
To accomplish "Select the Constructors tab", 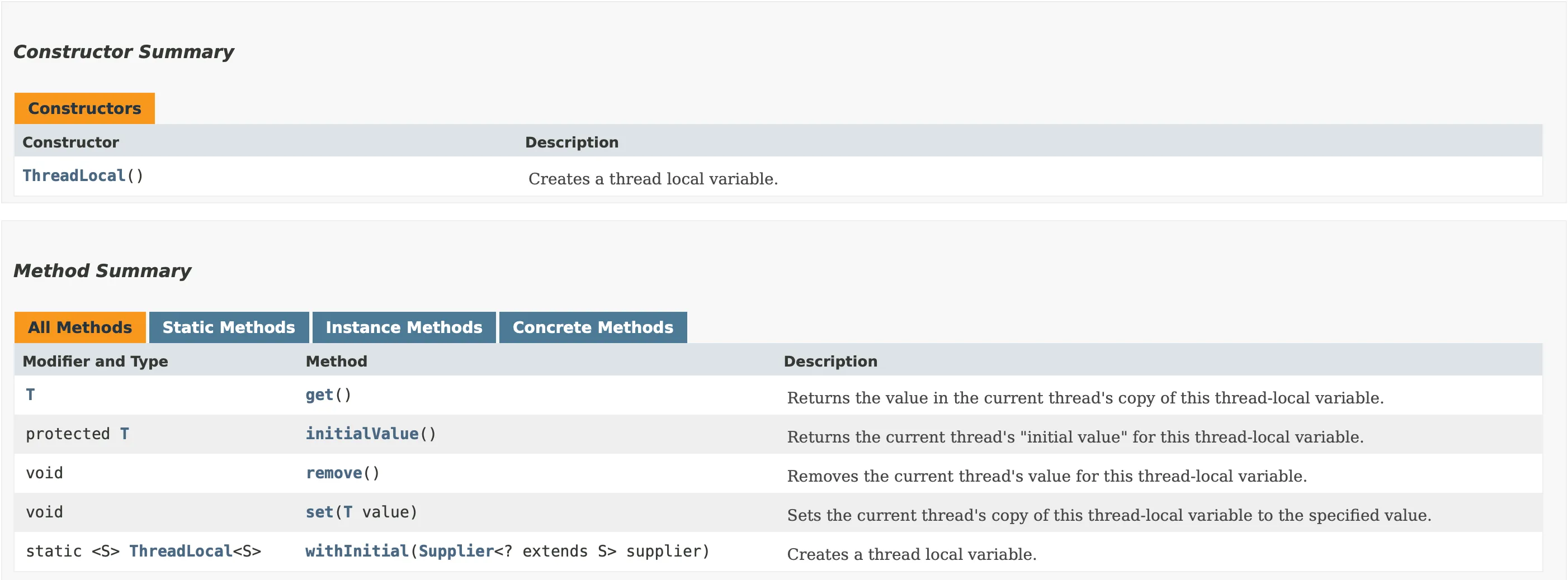I will [x=84, y=108].
